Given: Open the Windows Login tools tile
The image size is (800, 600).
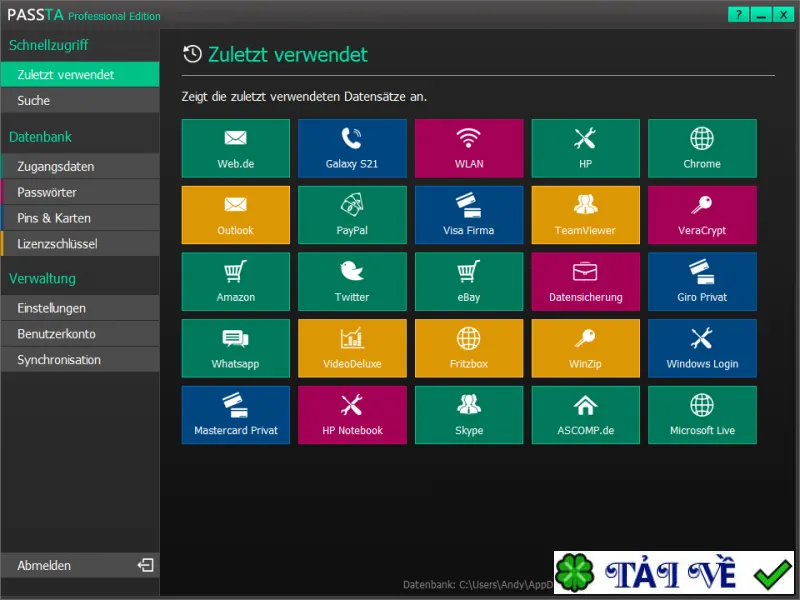Looking at the screenshot, I should point(702,348).
